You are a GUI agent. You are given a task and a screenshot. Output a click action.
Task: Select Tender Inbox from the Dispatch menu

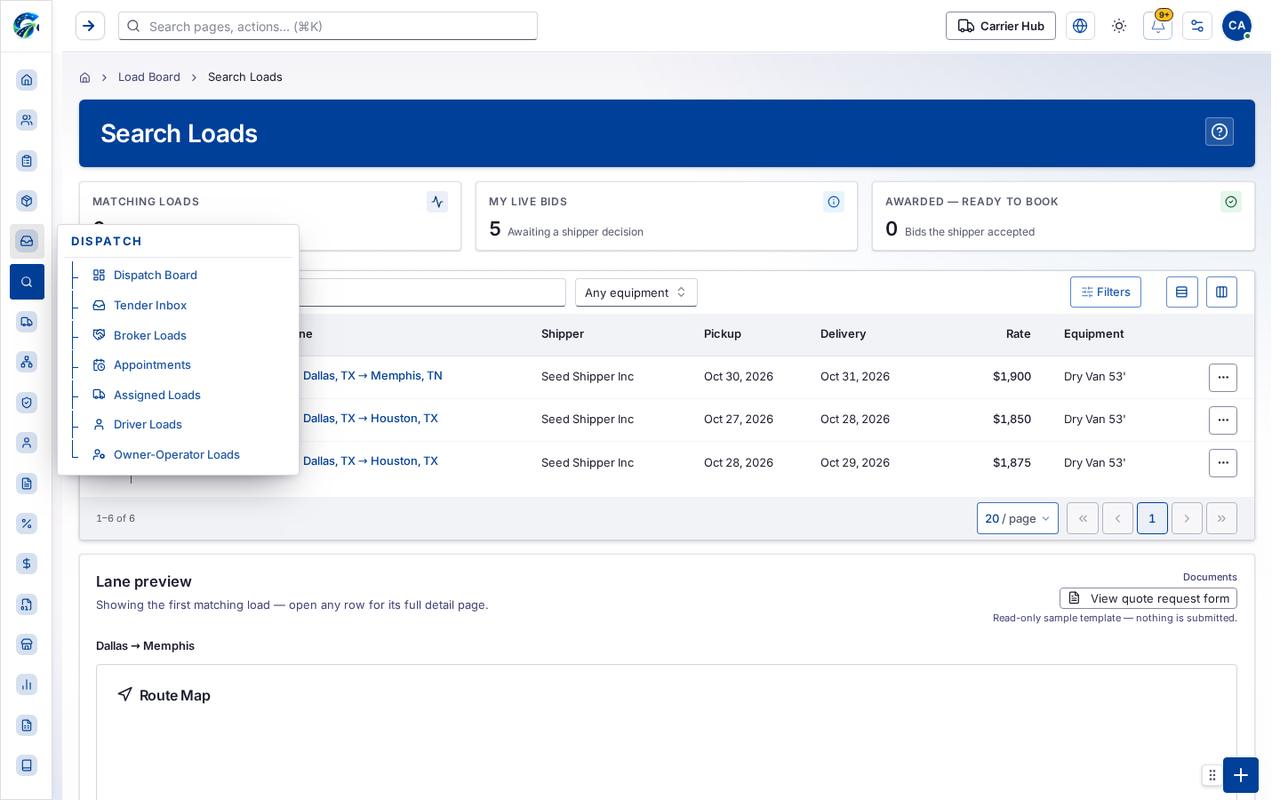click(150, 305)
